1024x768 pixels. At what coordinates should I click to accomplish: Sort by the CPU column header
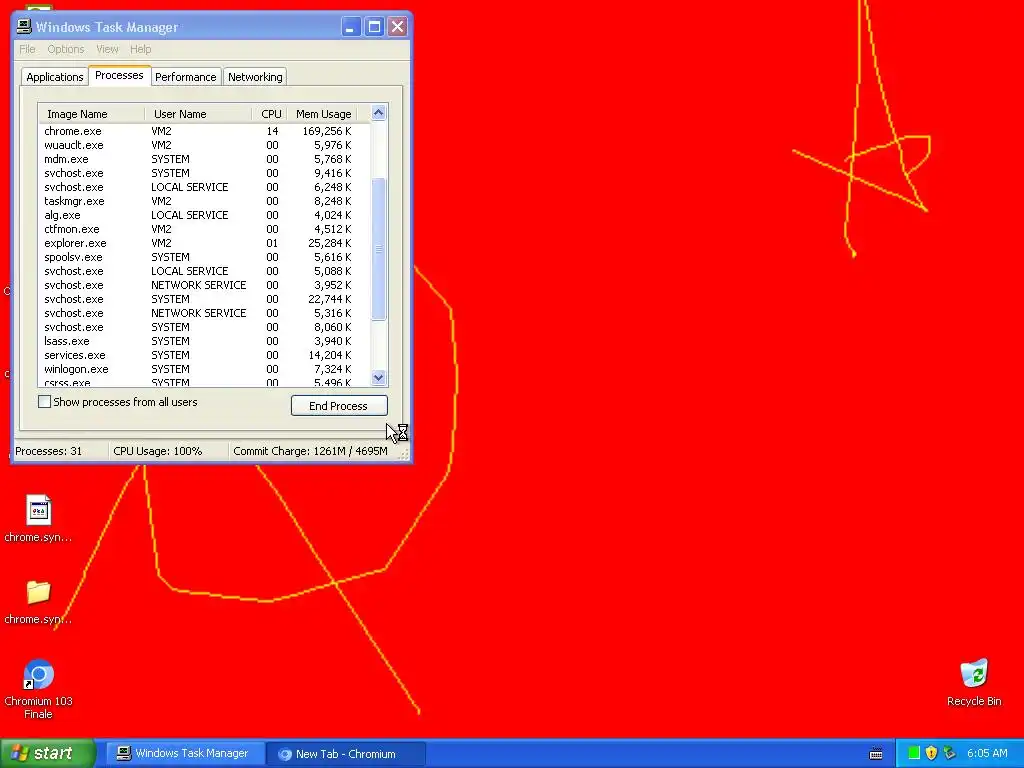pos(270,114)
